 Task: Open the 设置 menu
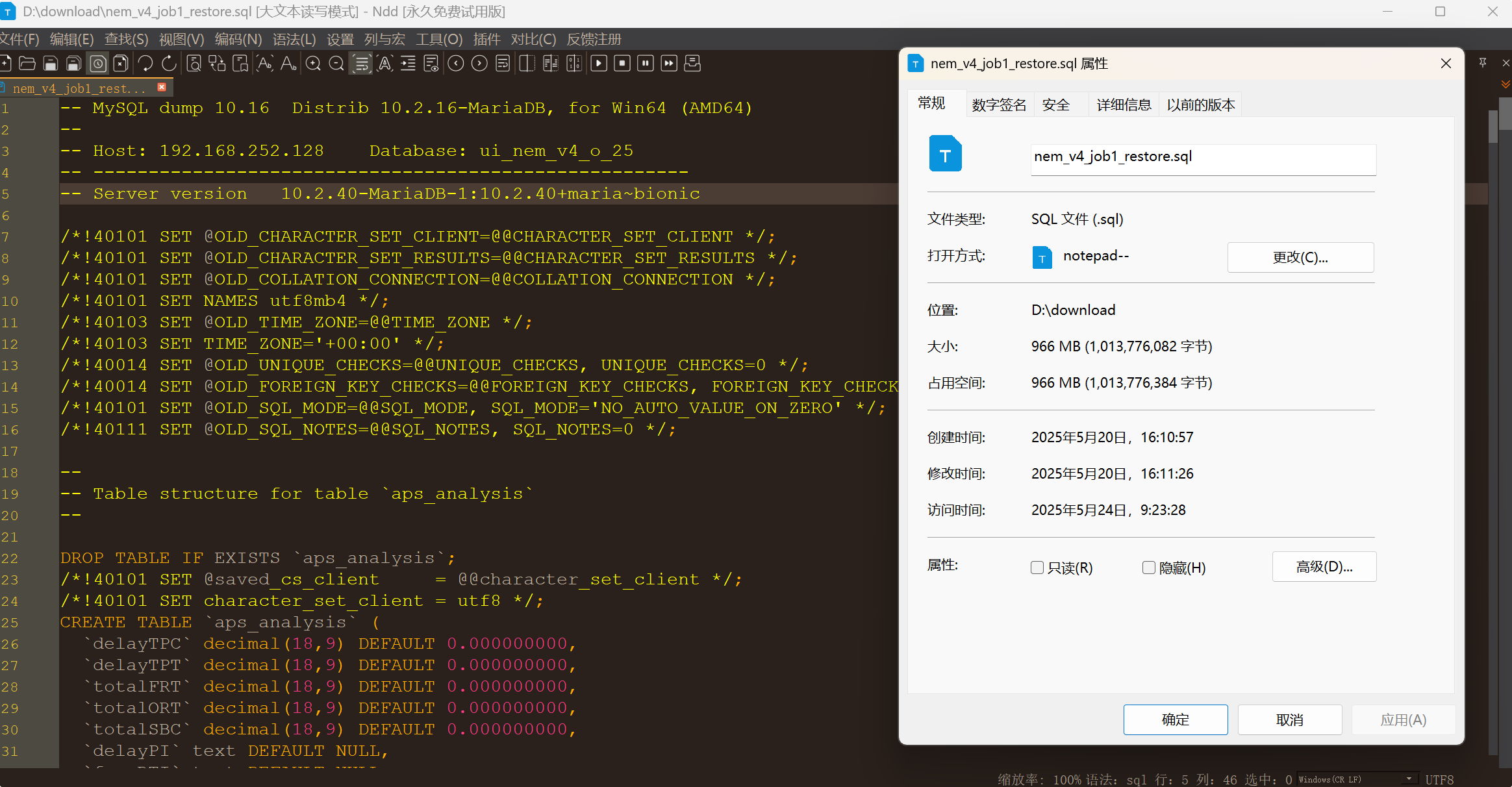340,39
